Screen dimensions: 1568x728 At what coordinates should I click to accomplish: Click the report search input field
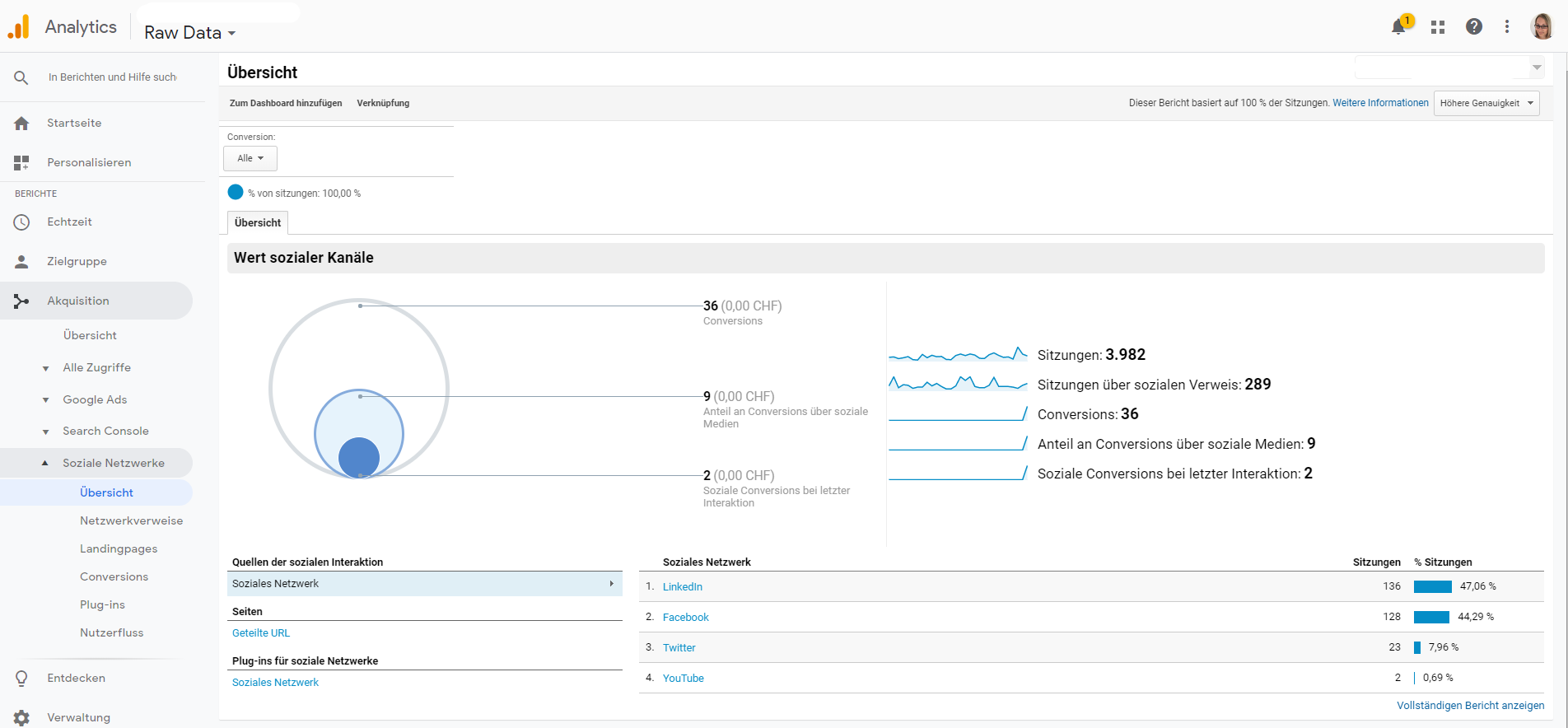(x=112, y=77)
